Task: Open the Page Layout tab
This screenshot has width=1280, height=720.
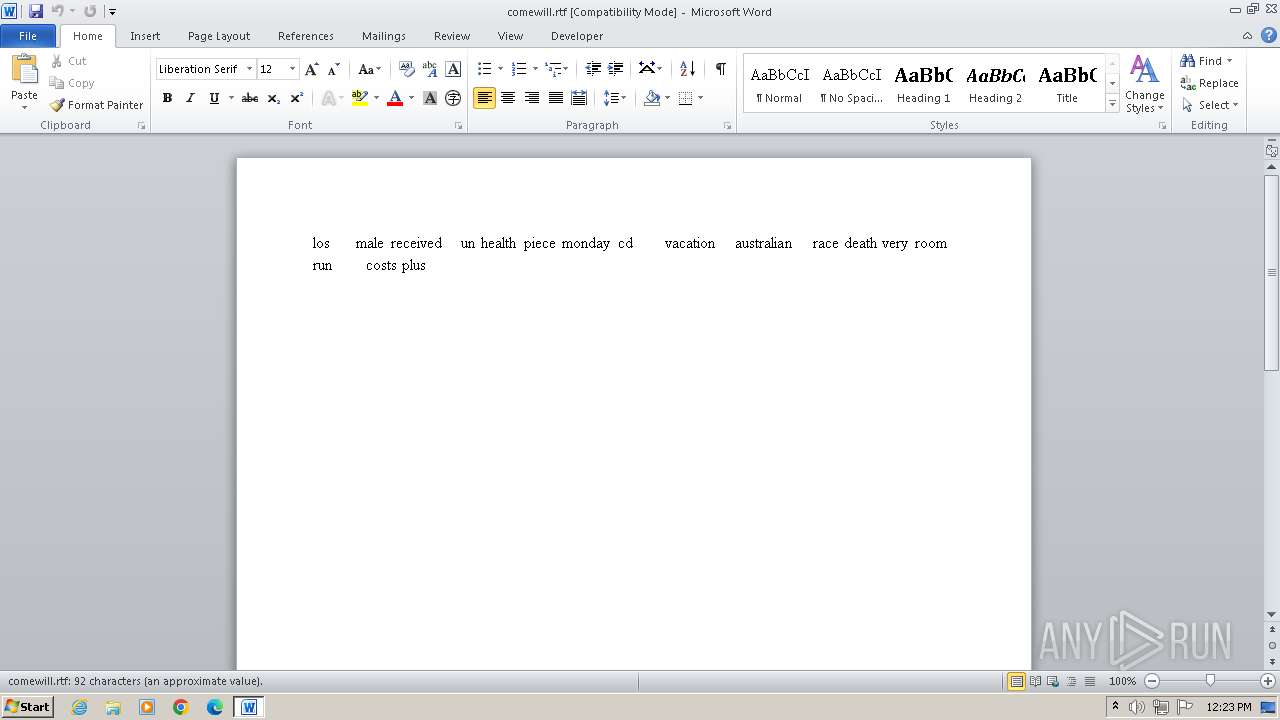Action: [219, 36]
